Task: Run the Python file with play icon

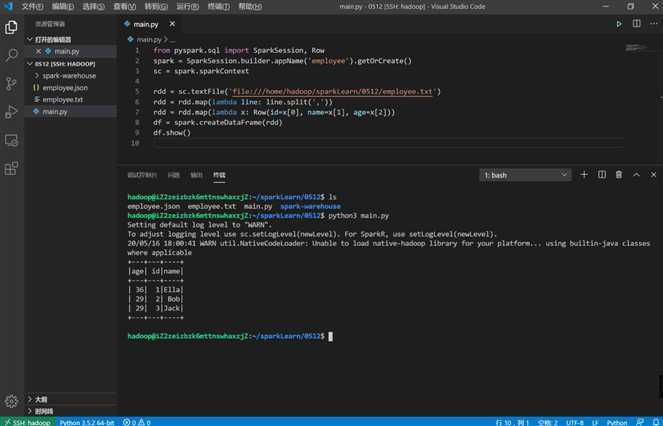Action: 619,24
